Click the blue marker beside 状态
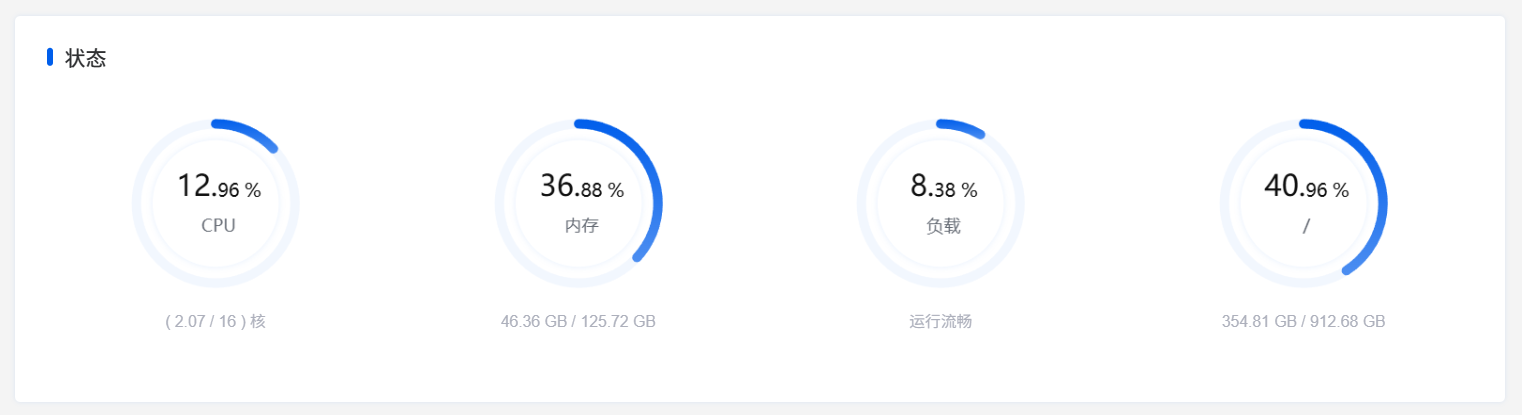Viewport: 1522px width, 415px height. point(50,57)
